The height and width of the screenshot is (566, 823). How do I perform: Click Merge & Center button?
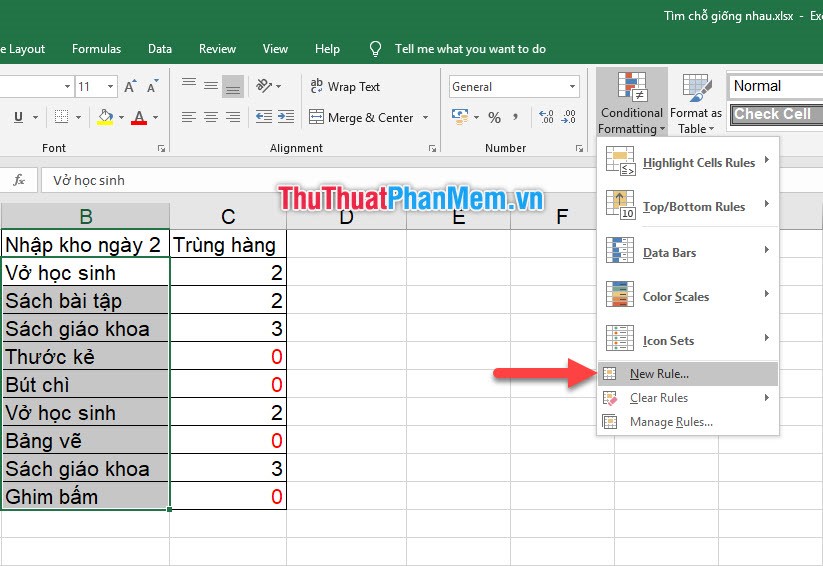click(361, 117)
